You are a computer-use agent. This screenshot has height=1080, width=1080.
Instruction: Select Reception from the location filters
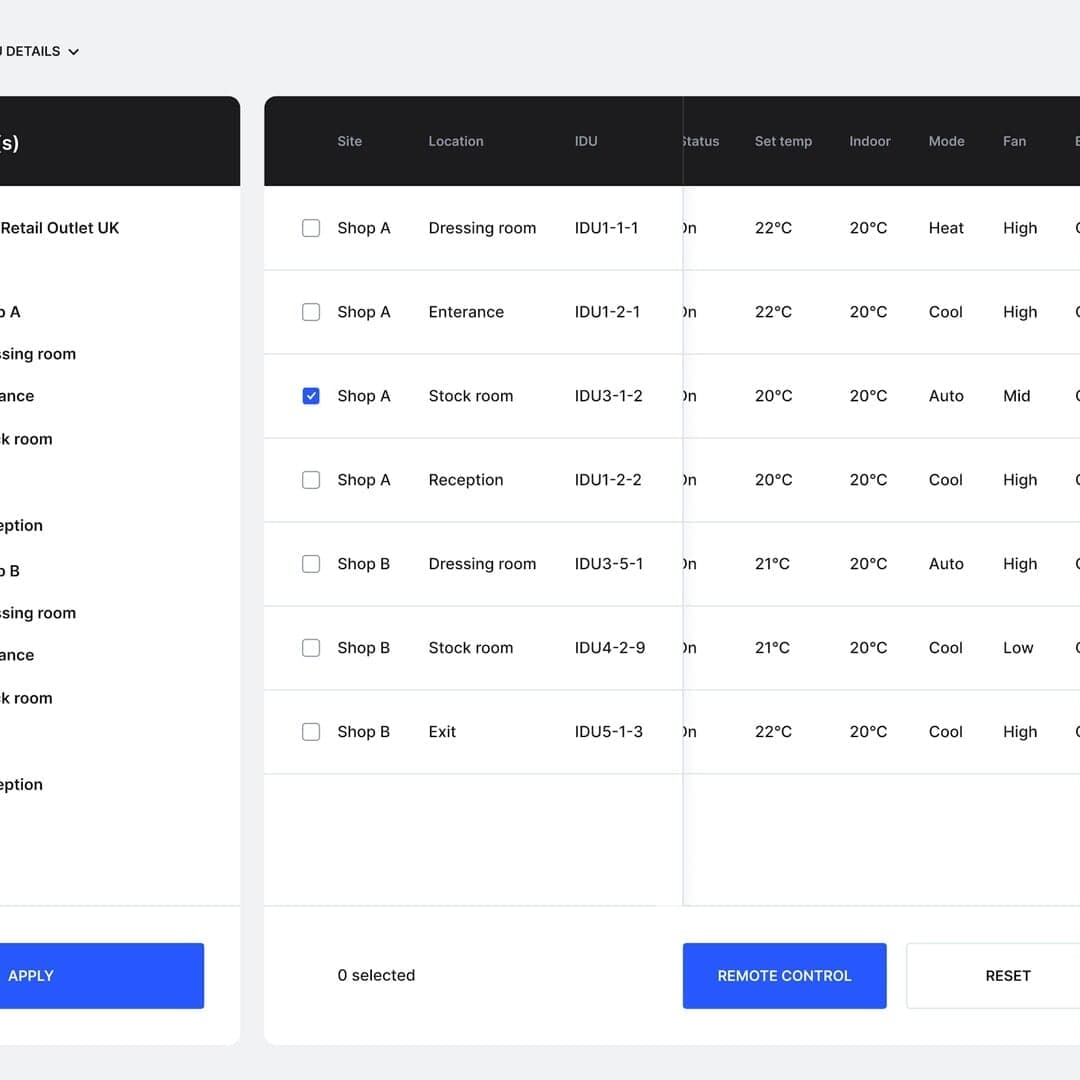21,525
